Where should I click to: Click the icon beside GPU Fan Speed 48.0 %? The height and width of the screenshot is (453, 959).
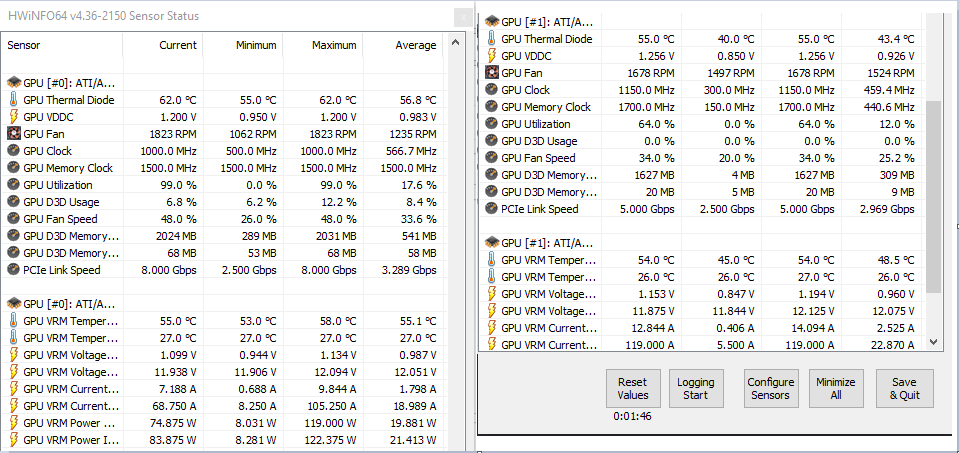[x=13, y=219]
